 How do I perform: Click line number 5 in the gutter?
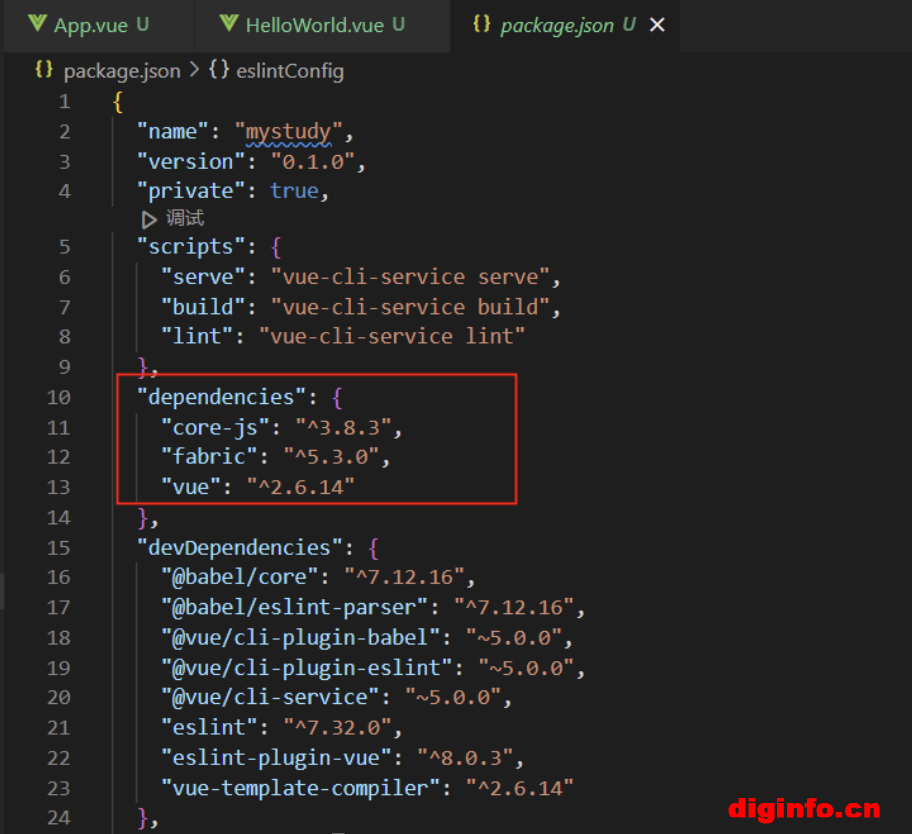coord(64,247)
